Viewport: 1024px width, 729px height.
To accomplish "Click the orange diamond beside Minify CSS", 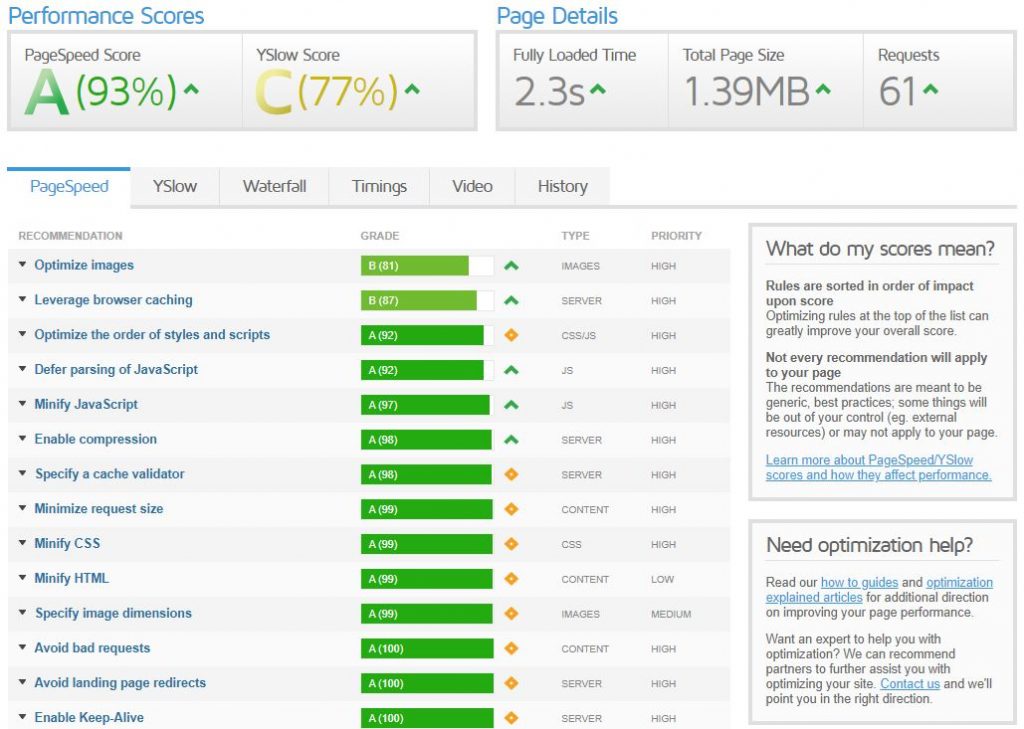I will click(x=511, y=544).
